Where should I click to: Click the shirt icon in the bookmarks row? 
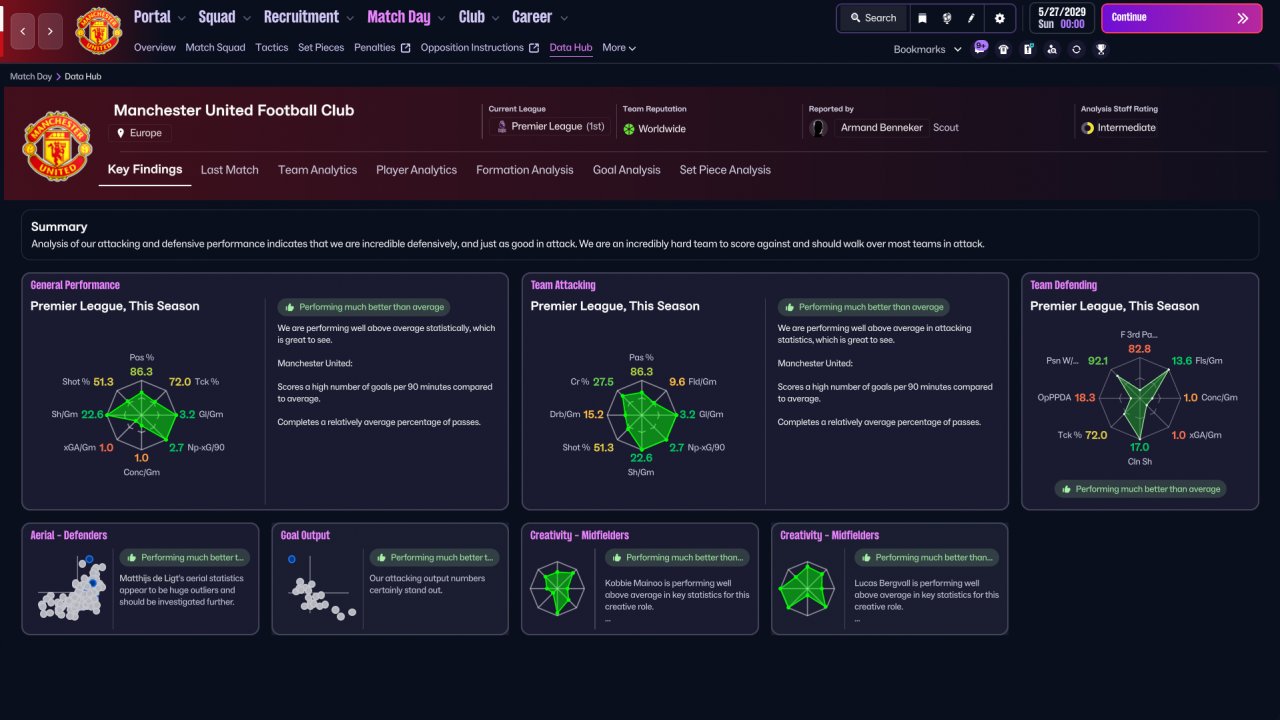[x=1004, y=49]
